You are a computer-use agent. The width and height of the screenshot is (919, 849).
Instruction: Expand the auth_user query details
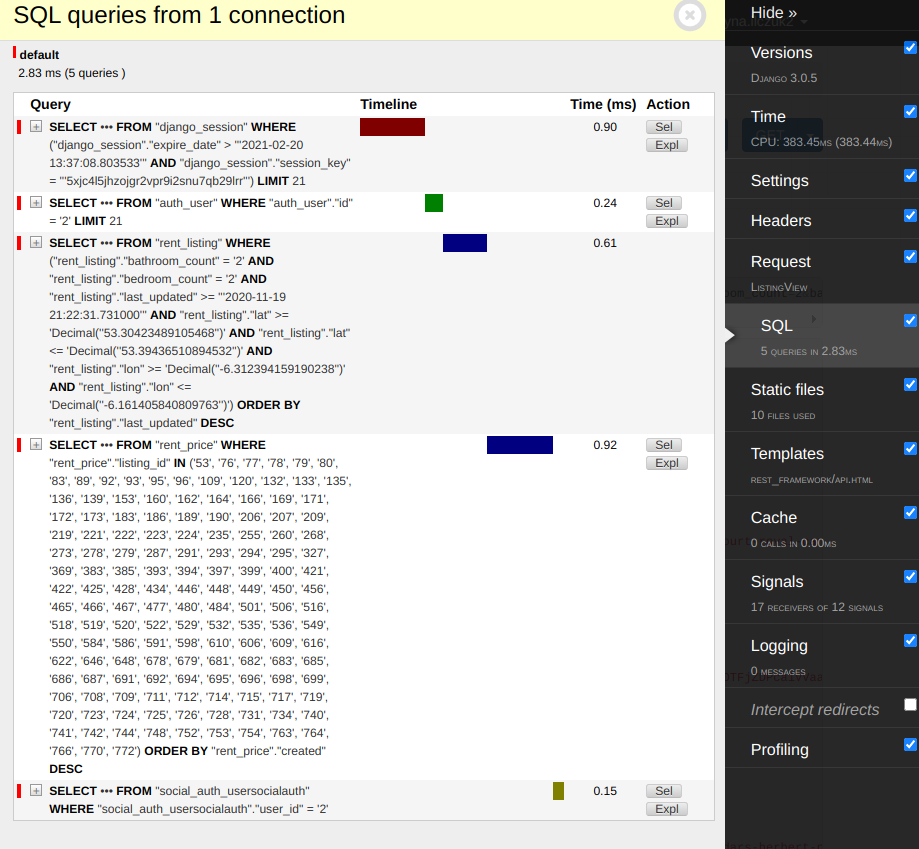coord(36,203)
